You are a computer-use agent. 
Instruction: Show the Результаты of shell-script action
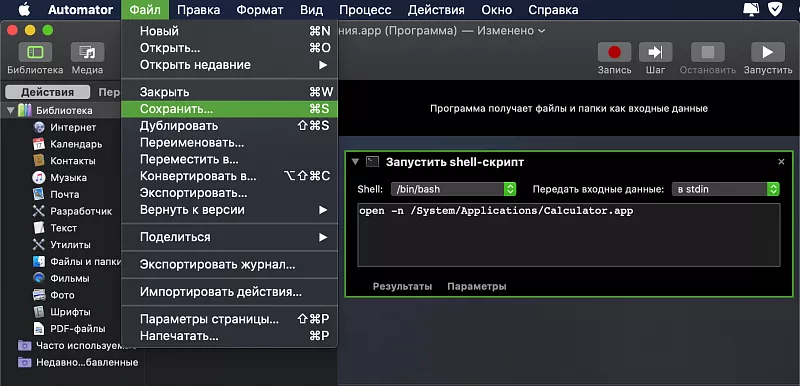coord(402,286)
